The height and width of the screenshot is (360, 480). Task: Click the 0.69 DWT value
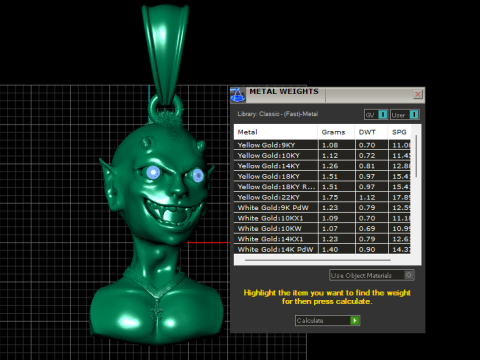pyautogui.click(x=367, y=228)
